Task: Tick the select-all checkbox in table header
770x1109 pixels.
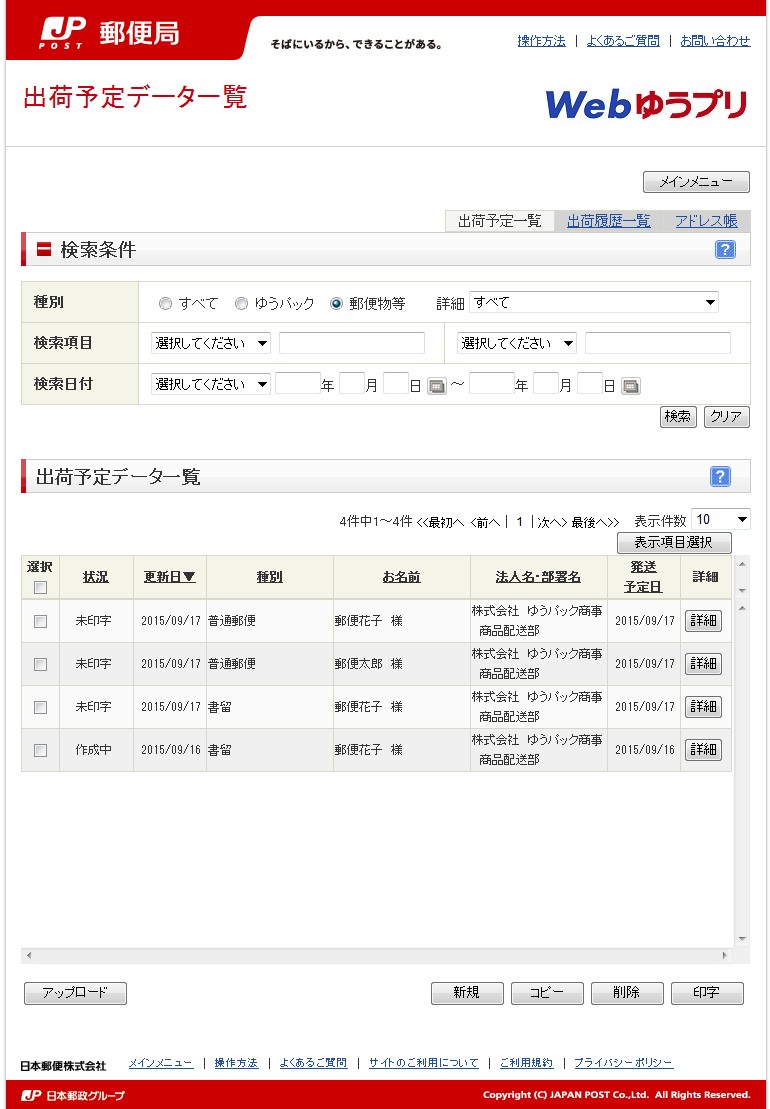Action: pos(40,587)
